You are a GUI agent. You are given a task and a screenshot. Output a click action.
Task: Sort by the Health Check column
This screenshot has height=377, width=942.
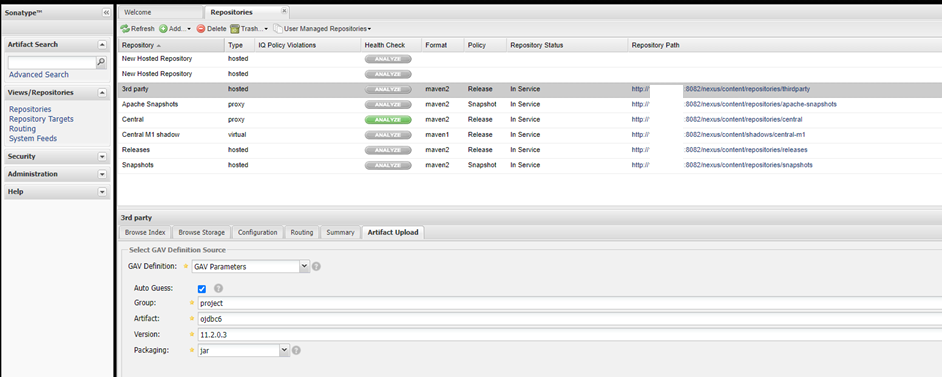tap(390, 45)
